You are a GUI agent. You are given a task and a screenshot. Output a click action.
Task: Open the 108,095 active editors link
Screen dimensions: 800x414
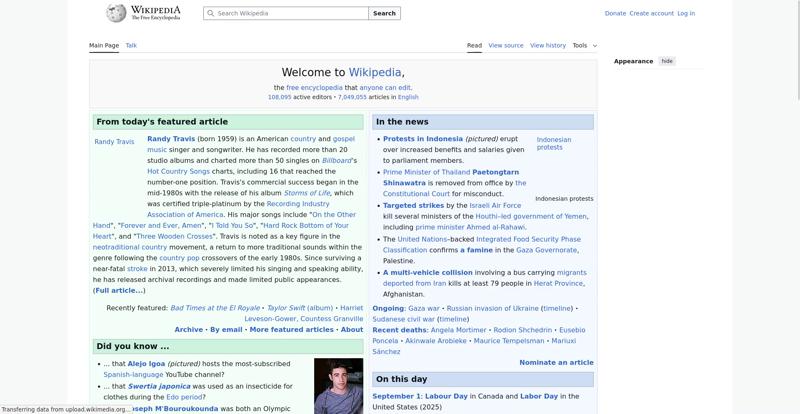point(280,97)
